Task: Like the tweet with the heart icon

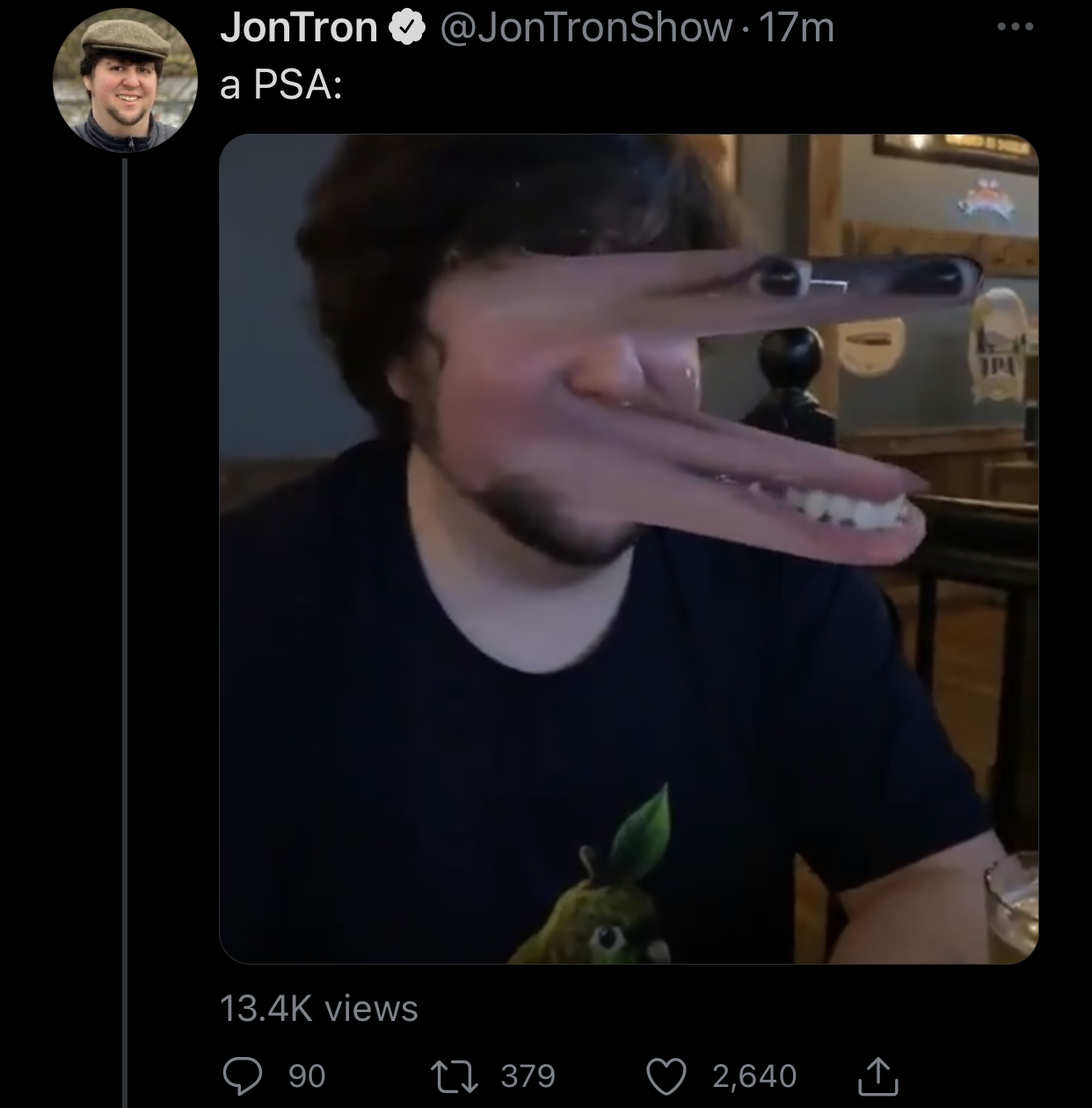Action: pyautogui.click(x=665, y=1075)
